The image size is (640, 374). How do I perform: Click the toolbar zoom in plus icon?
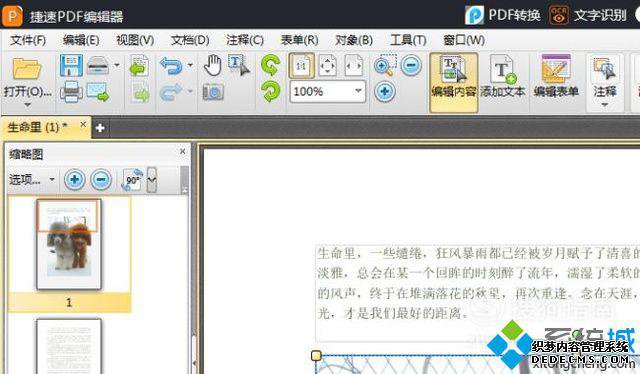click(384, 91)
